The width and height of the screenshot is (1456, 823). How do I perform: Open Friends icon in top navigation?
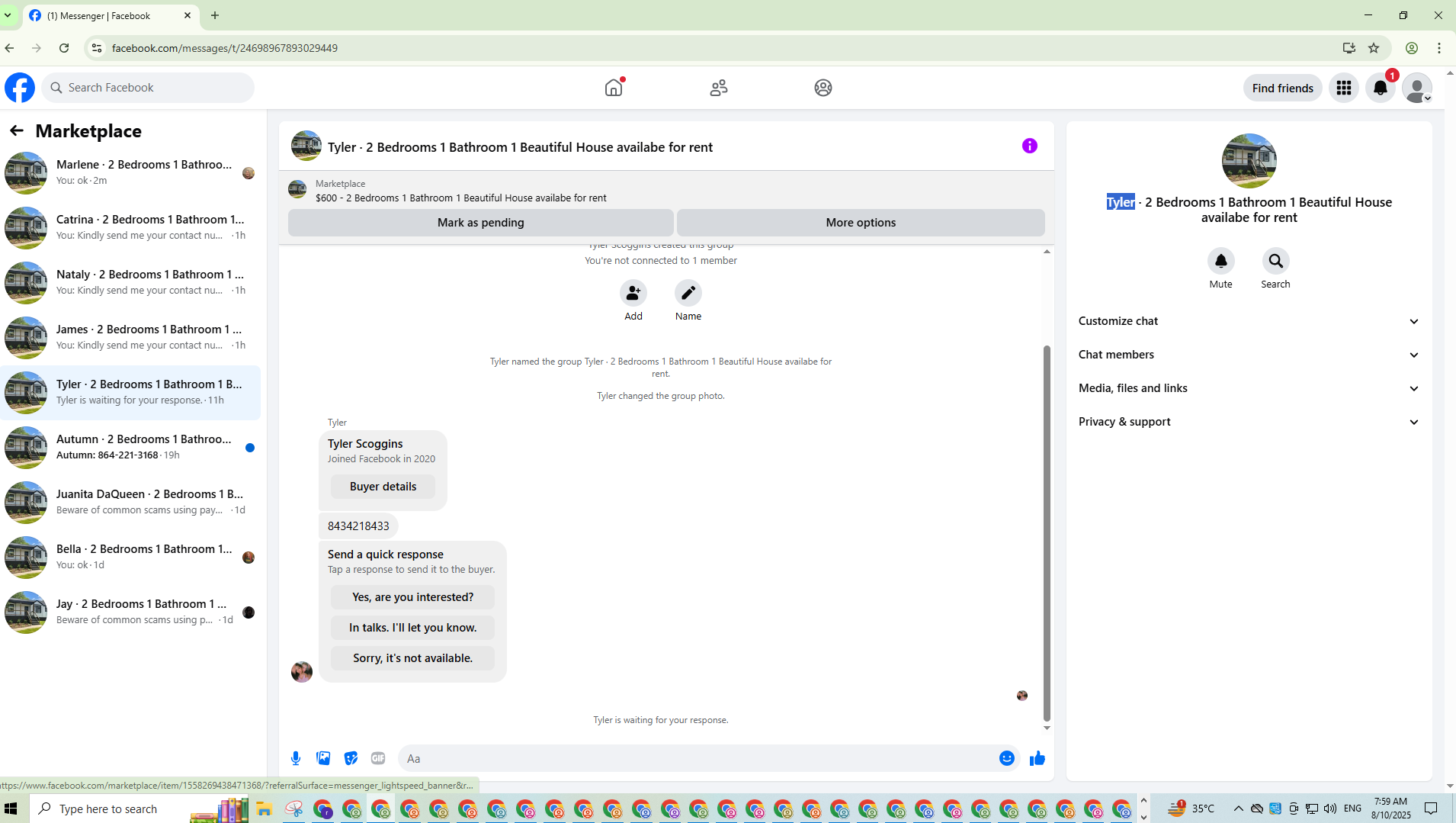tap(719, 88)
